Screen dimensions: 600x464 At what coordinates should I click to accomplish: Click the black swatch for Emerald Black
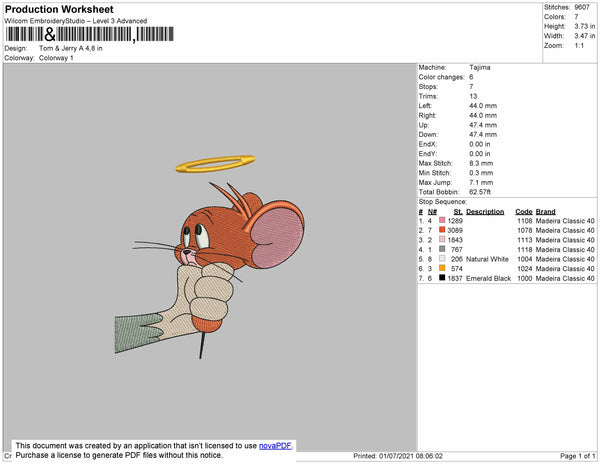click(x=442, y=278)
